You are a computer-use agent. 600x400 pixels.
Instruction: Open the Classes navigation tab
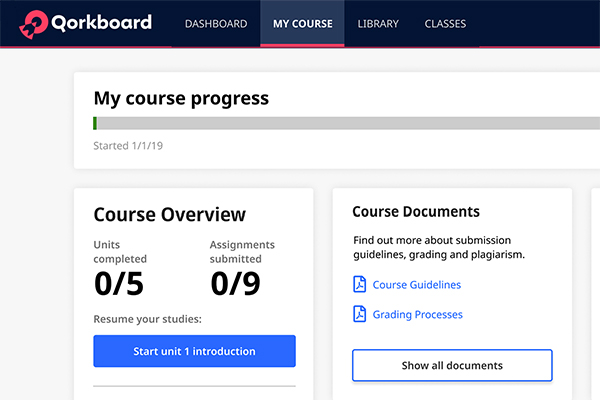point(445,24)
